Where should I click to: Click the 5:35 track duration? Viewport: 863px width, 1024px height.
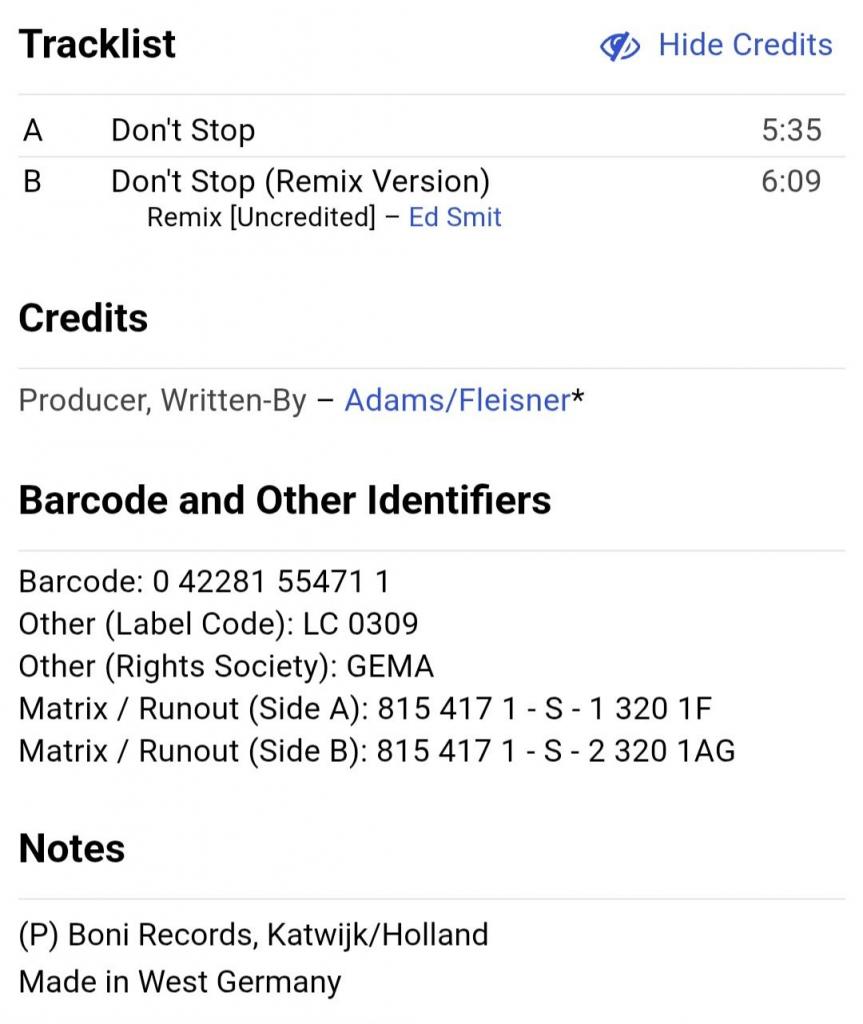pos(791,130)
